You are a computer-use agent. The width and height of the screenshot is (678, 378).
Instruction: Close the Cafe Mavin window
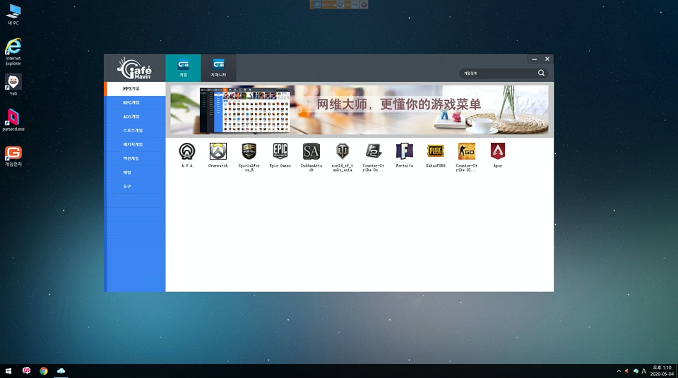point(547,59)
